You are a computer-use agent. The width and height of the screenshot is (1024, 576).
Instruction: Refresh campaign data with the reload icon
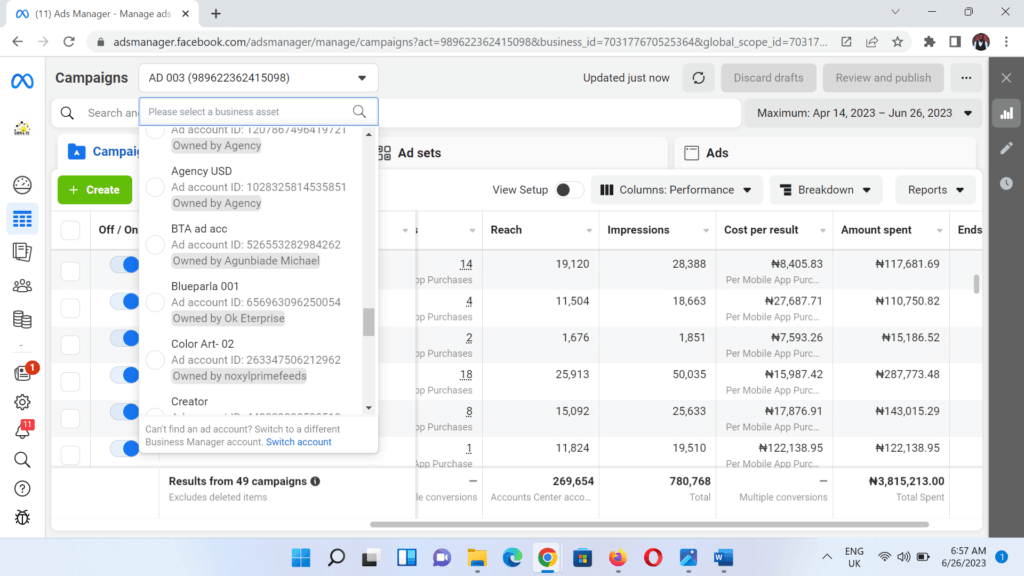pyautogui.click(x=699, y=78)
